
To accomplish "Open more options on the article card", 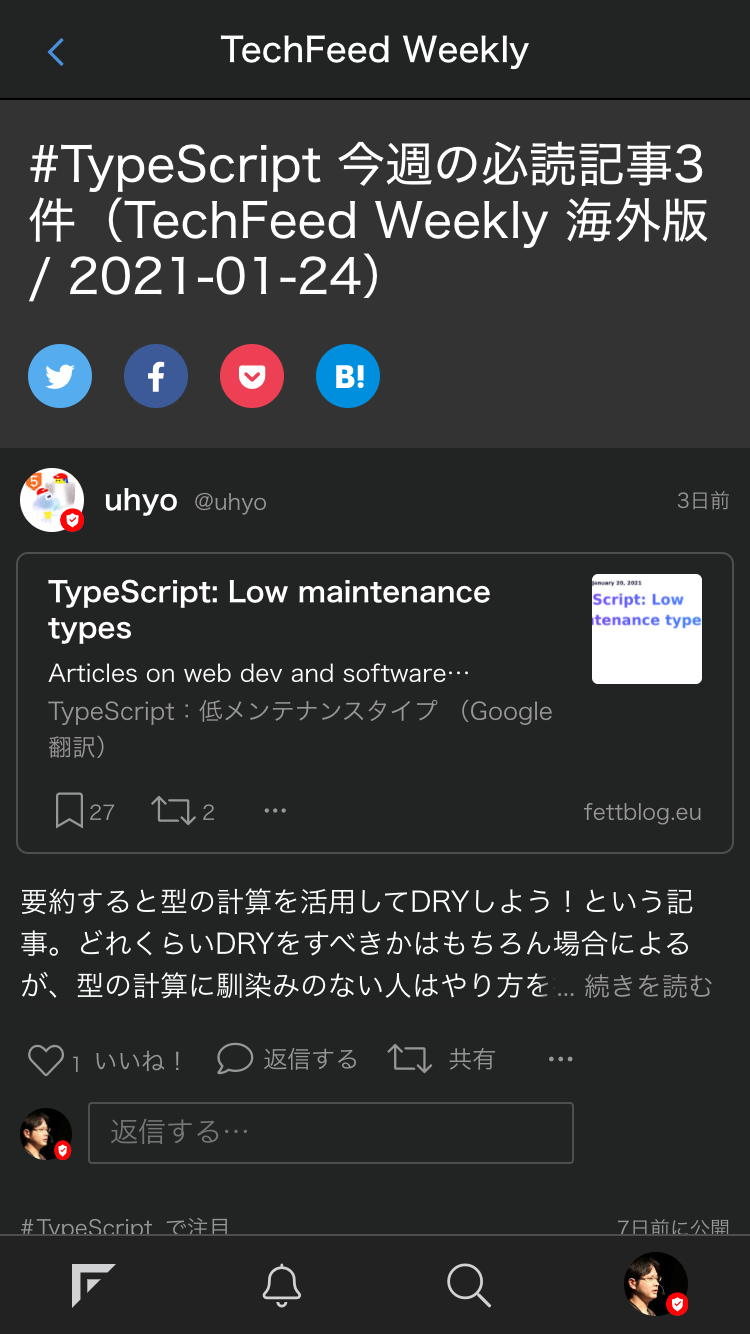I will pos(275,811).
